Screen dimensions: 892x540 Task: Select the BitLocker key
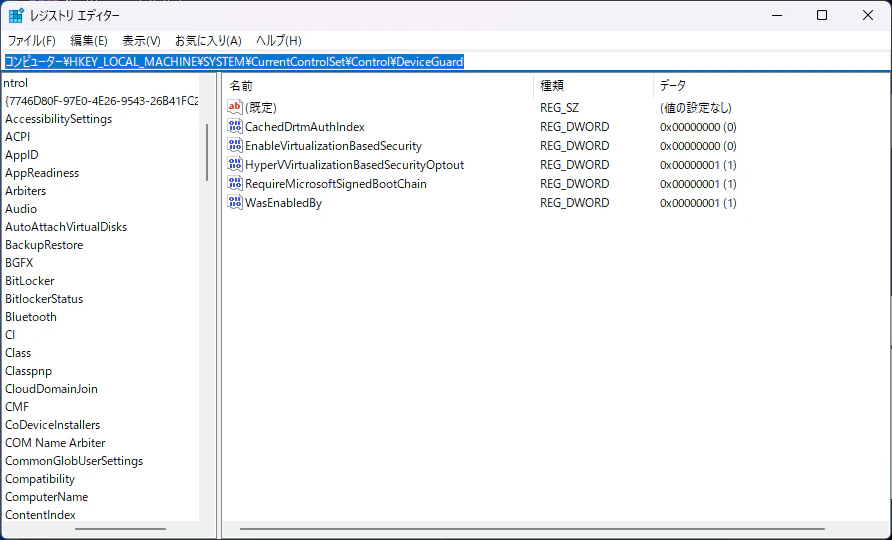point(30,281)
